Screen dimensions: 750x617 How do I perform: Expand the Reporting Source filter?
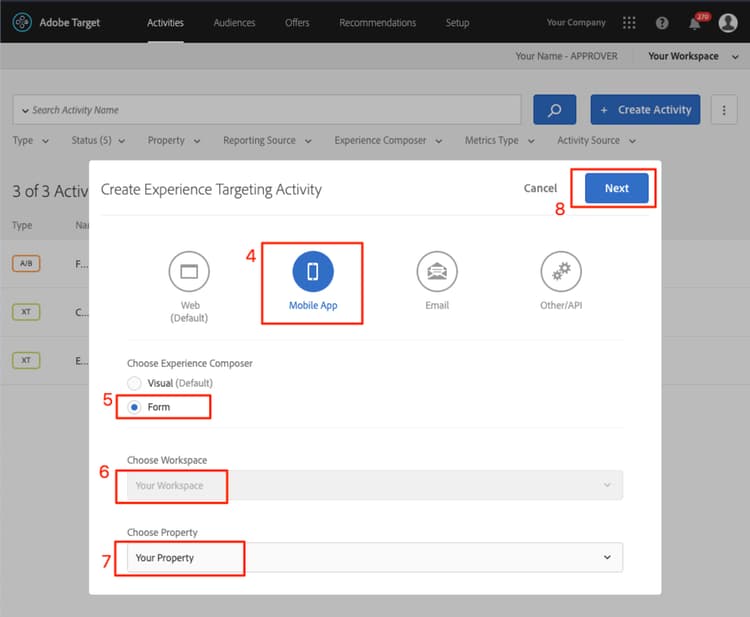coord(267,140)
